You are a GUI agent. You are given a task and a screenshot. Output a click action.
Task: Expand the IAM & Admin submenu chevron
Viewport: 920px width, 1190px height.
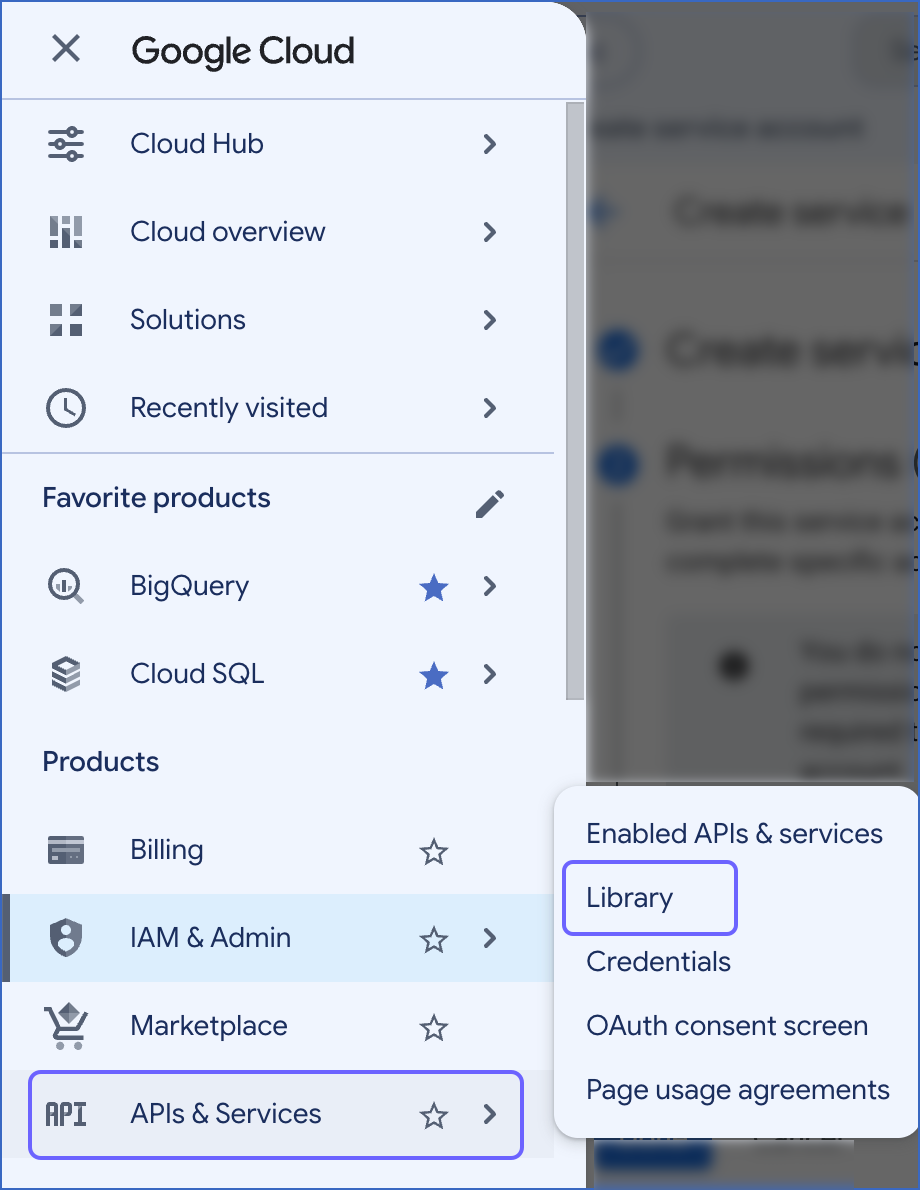tap(490, 938)
